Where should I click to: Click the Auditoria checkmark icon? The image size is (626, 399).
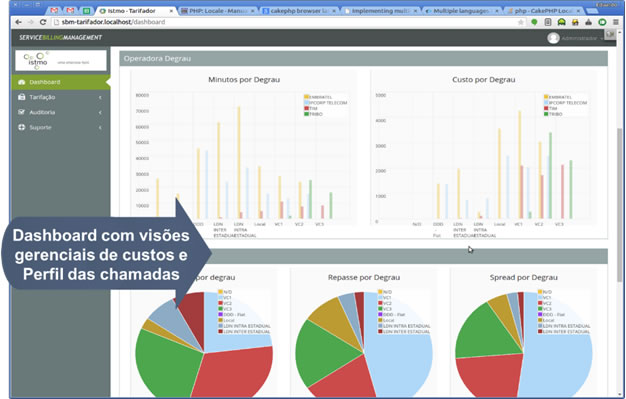point(22,112)
